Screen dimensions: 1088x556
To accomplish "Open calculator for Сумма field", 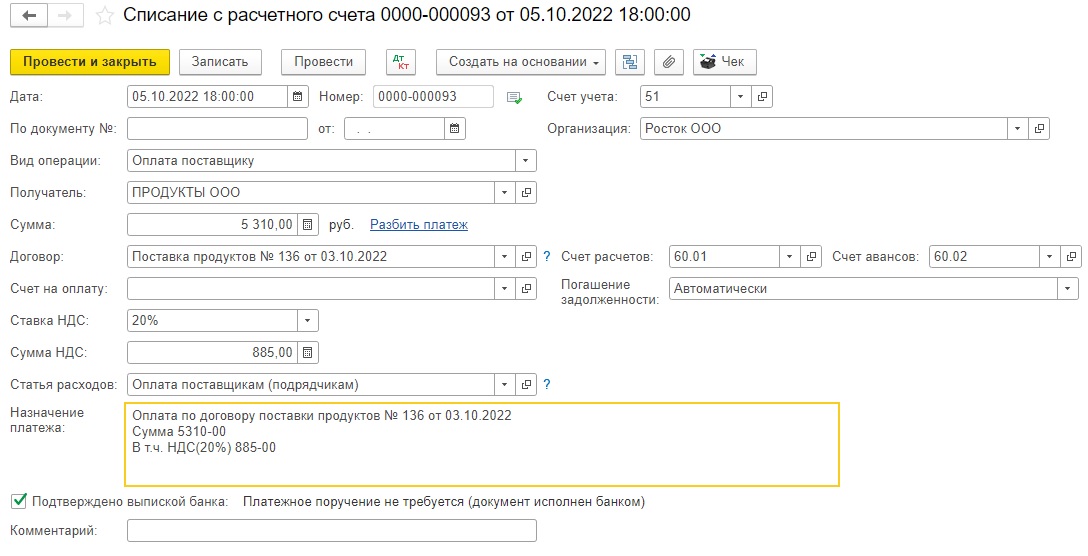I will [x=308, y=224].
